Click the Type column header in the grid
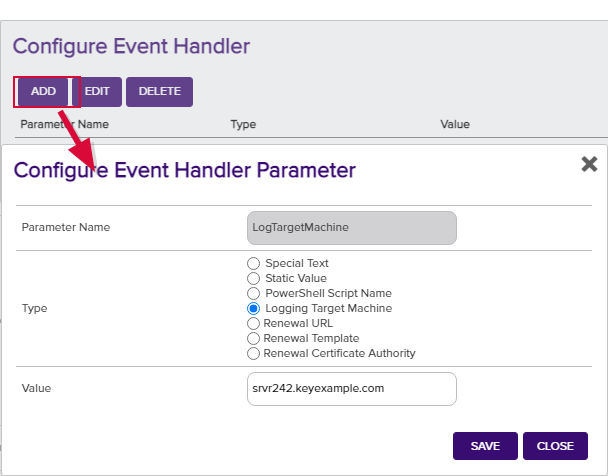 click(x=243, y=125)
